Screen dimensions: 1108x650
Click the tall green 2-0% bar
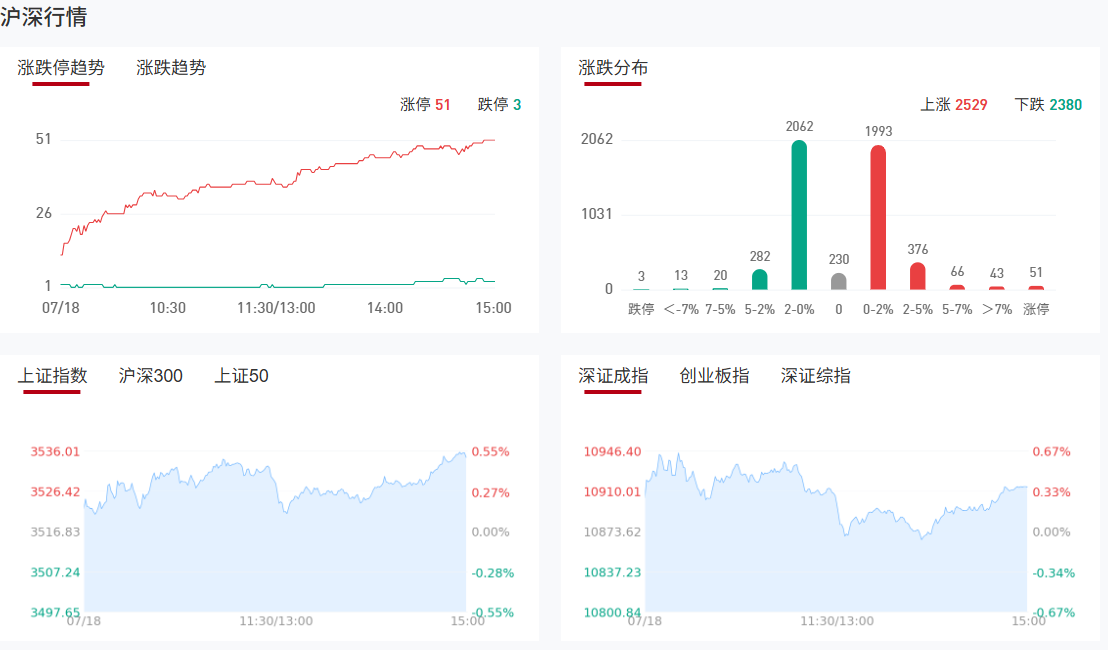pyautogui.click(x=799, y=215)
